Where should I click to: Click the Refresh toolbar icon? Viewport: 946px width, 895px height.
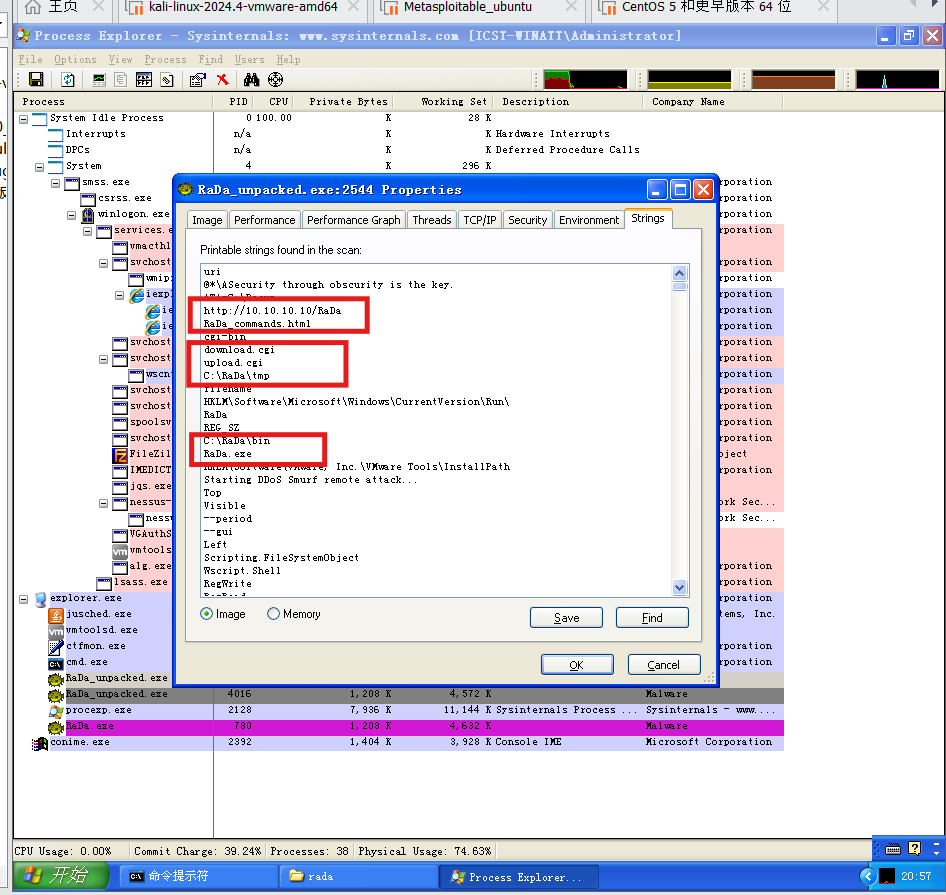tap(68, 80)
